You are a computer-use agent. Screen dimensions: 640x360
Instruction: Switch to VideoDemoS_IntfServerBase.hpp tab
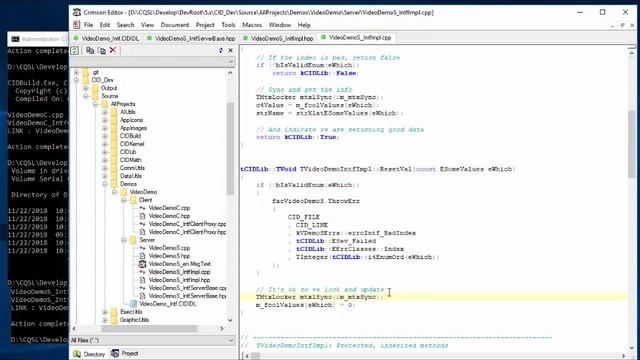tap(191, 38)
